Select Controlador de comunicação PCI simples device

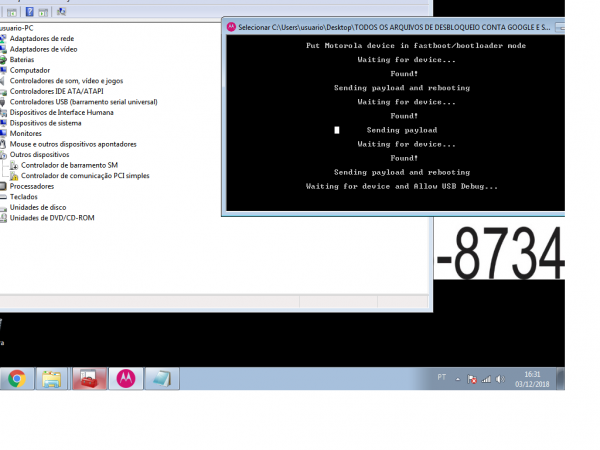85,176
